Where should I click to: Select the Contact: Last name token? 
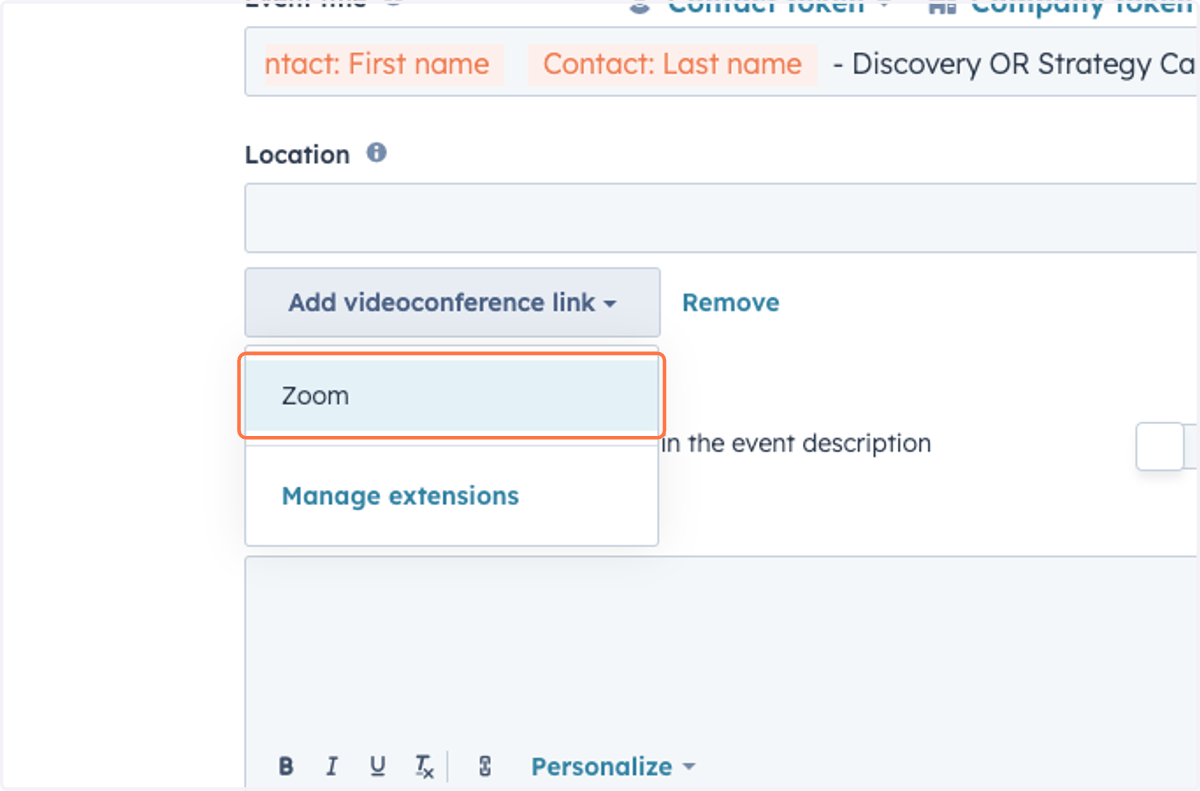tap(672, 64)
